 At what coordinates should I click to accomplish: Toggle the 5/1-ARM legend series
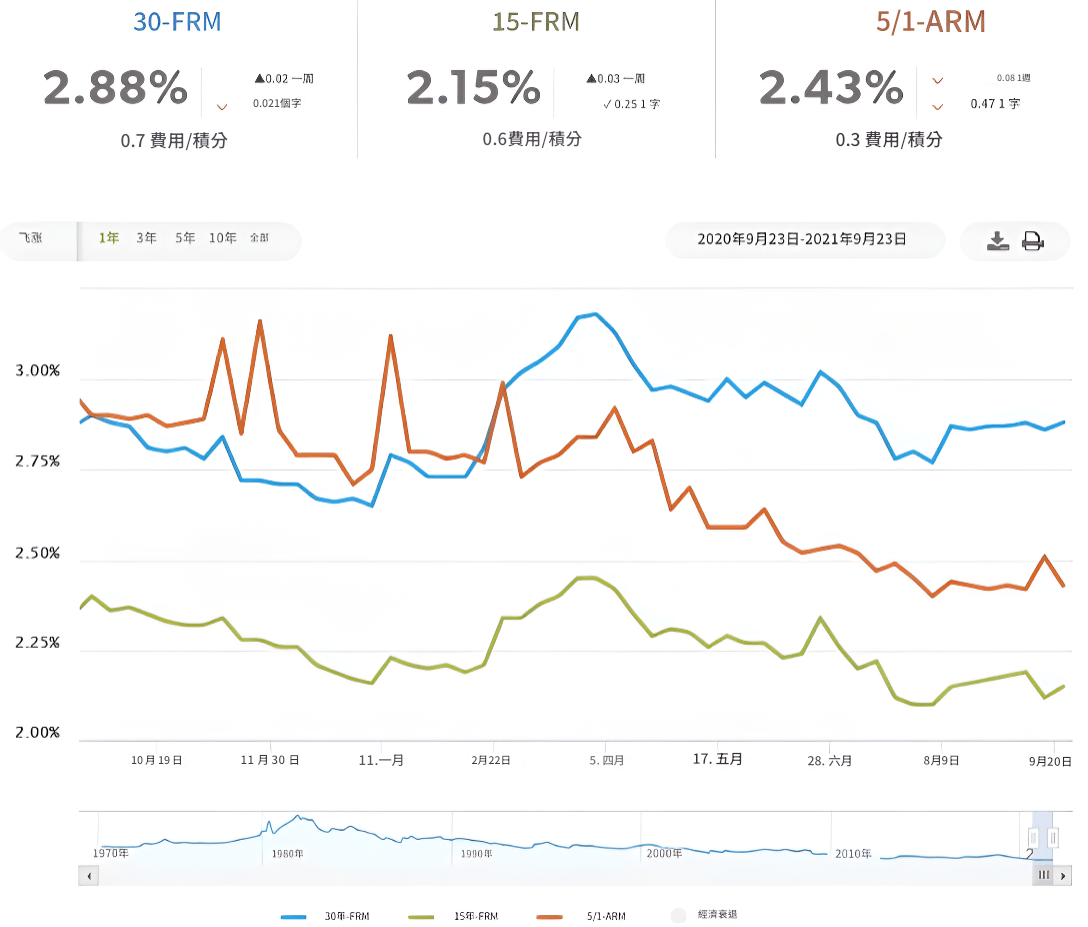point(581,917)
